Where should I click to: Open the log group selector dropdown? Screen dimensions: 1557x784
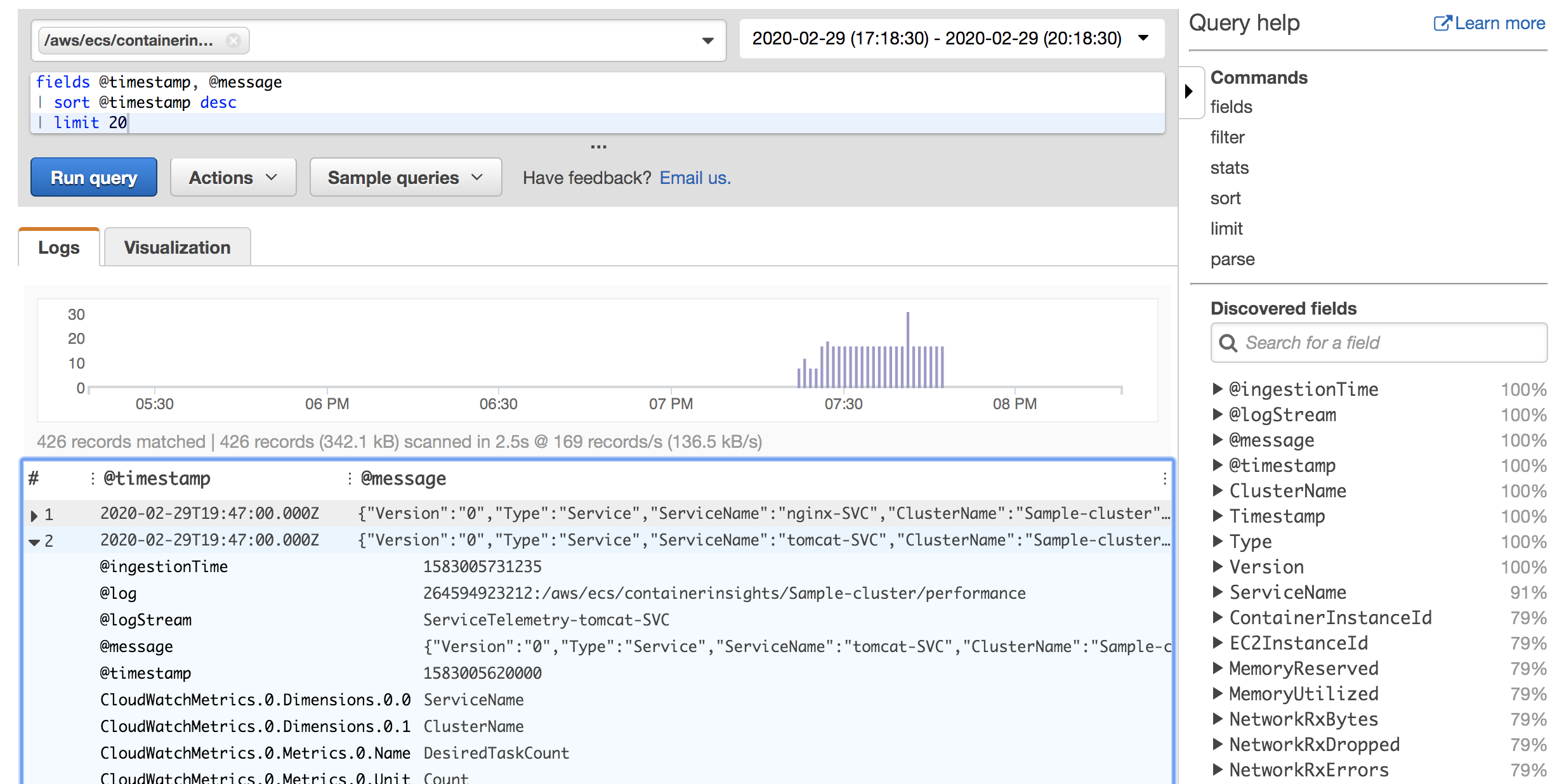point(707,41)
